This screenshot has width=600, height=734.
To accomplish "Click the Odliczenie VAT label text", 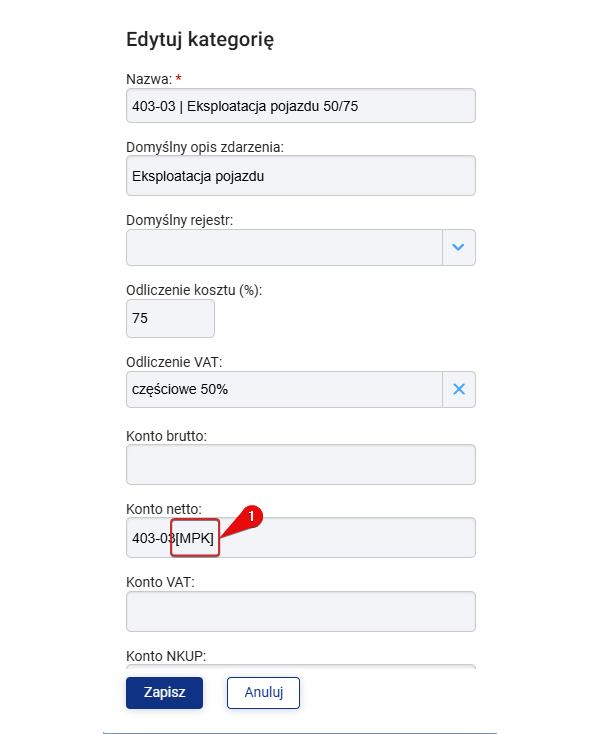I will (174, 362).
